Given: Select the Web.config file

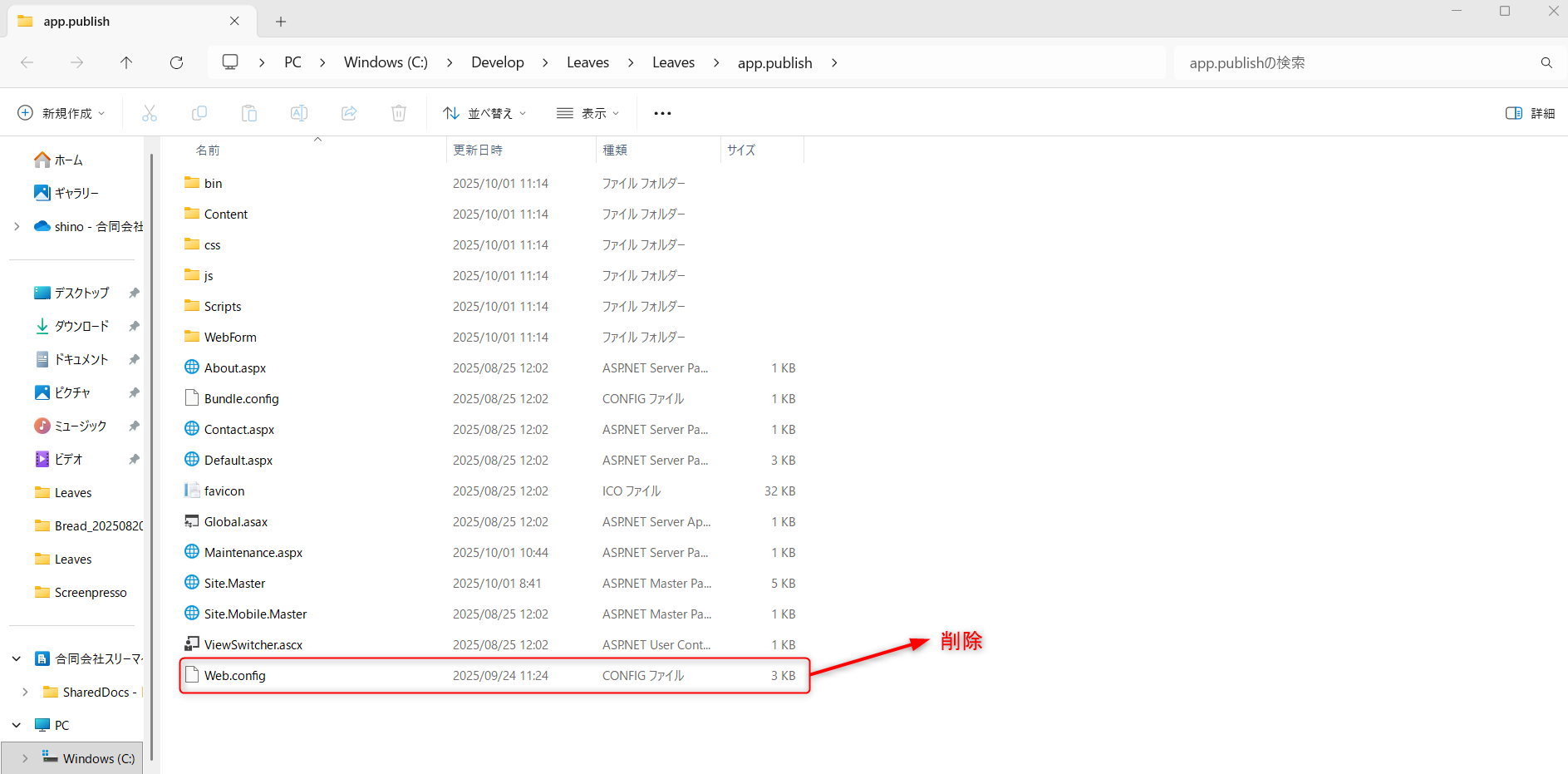Looking at the screenshot, I should pos(235,675).
